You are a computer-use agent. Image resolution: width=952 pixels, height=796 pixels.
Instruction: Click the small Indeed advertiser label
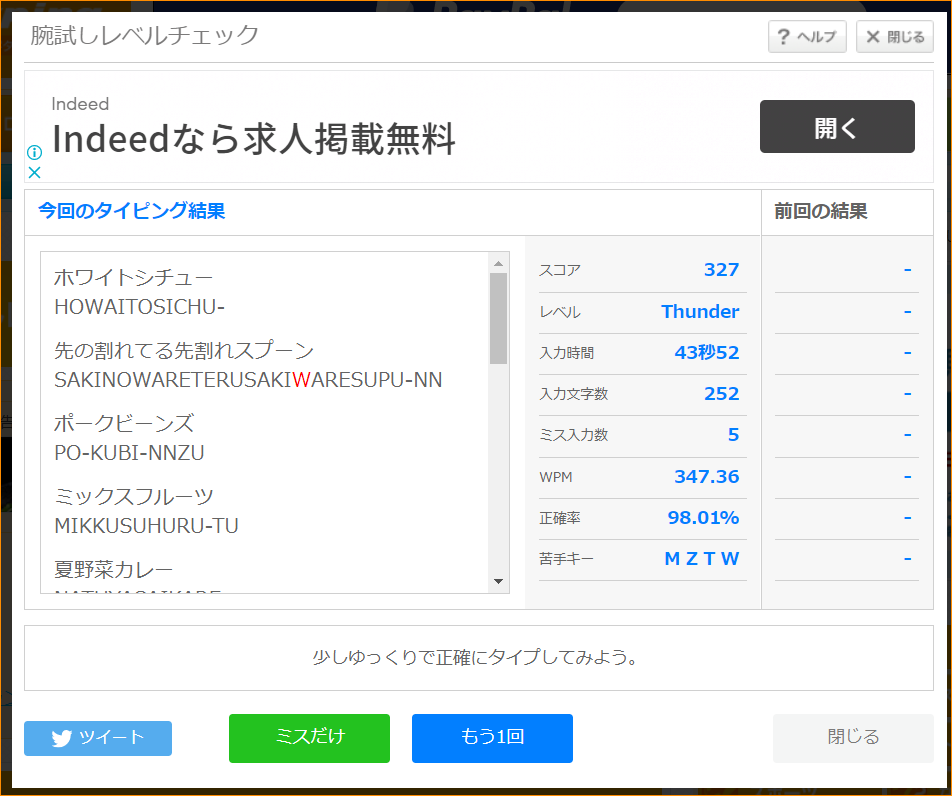tap(80, 104)
